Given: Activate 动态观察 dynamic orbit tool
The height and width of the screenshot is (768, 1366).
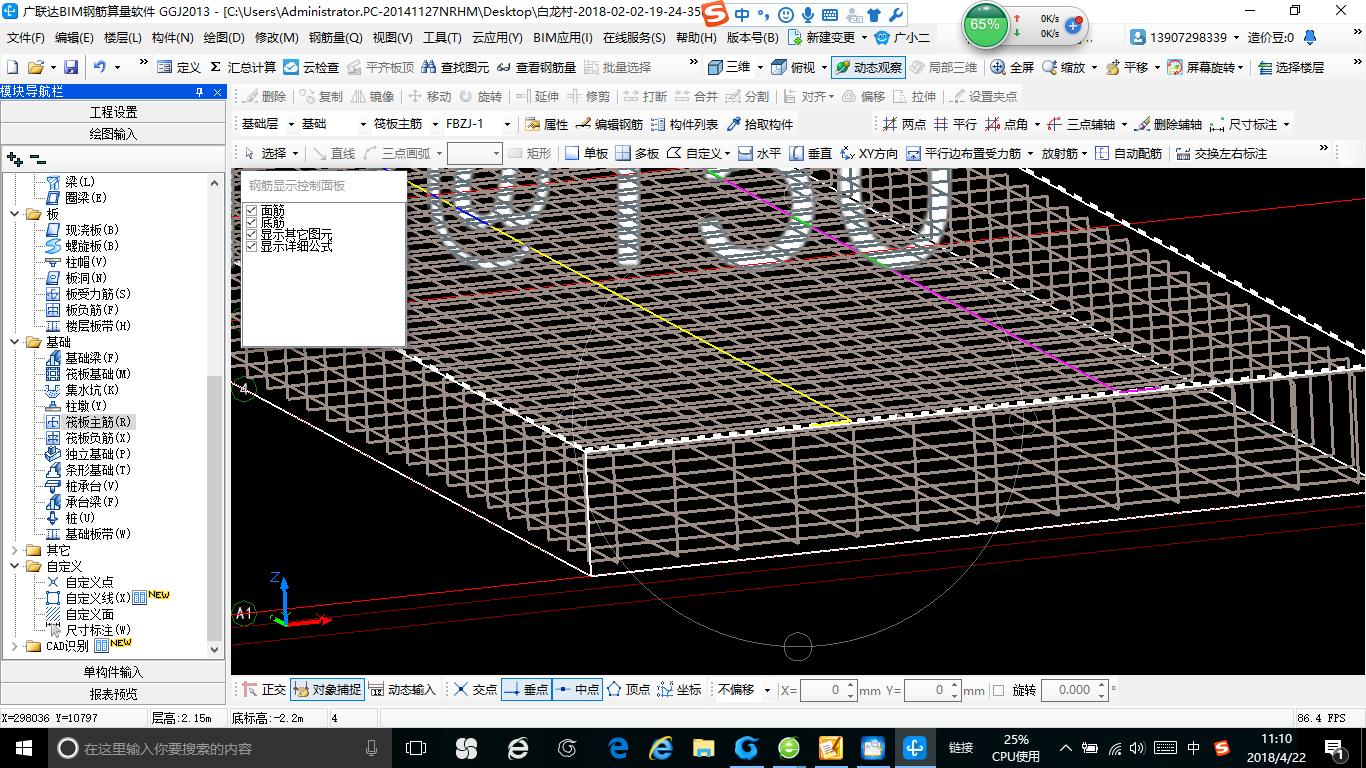Looking at the screenshot, I should (868, 67).
